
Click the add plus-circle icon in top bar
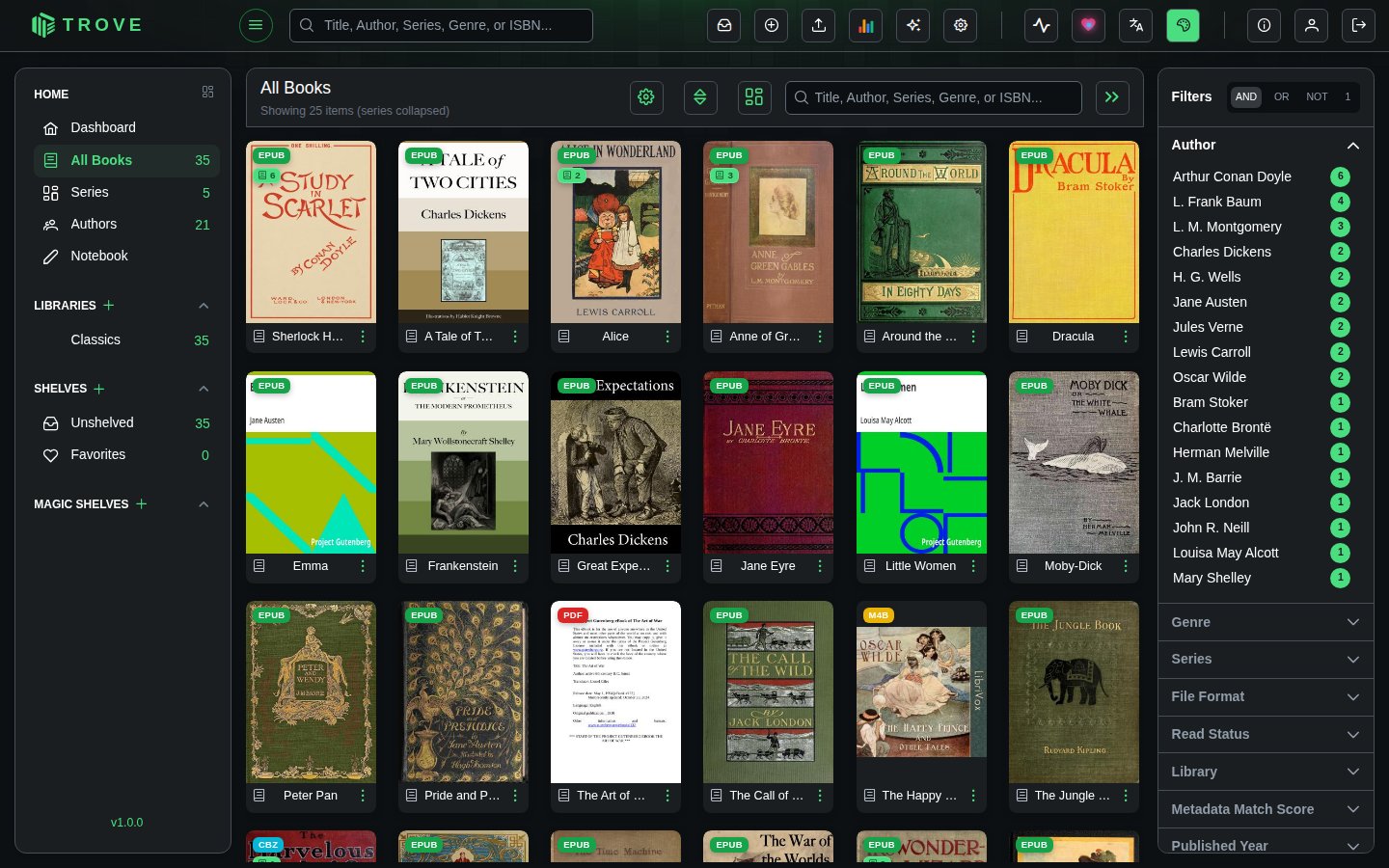(772, 25)
